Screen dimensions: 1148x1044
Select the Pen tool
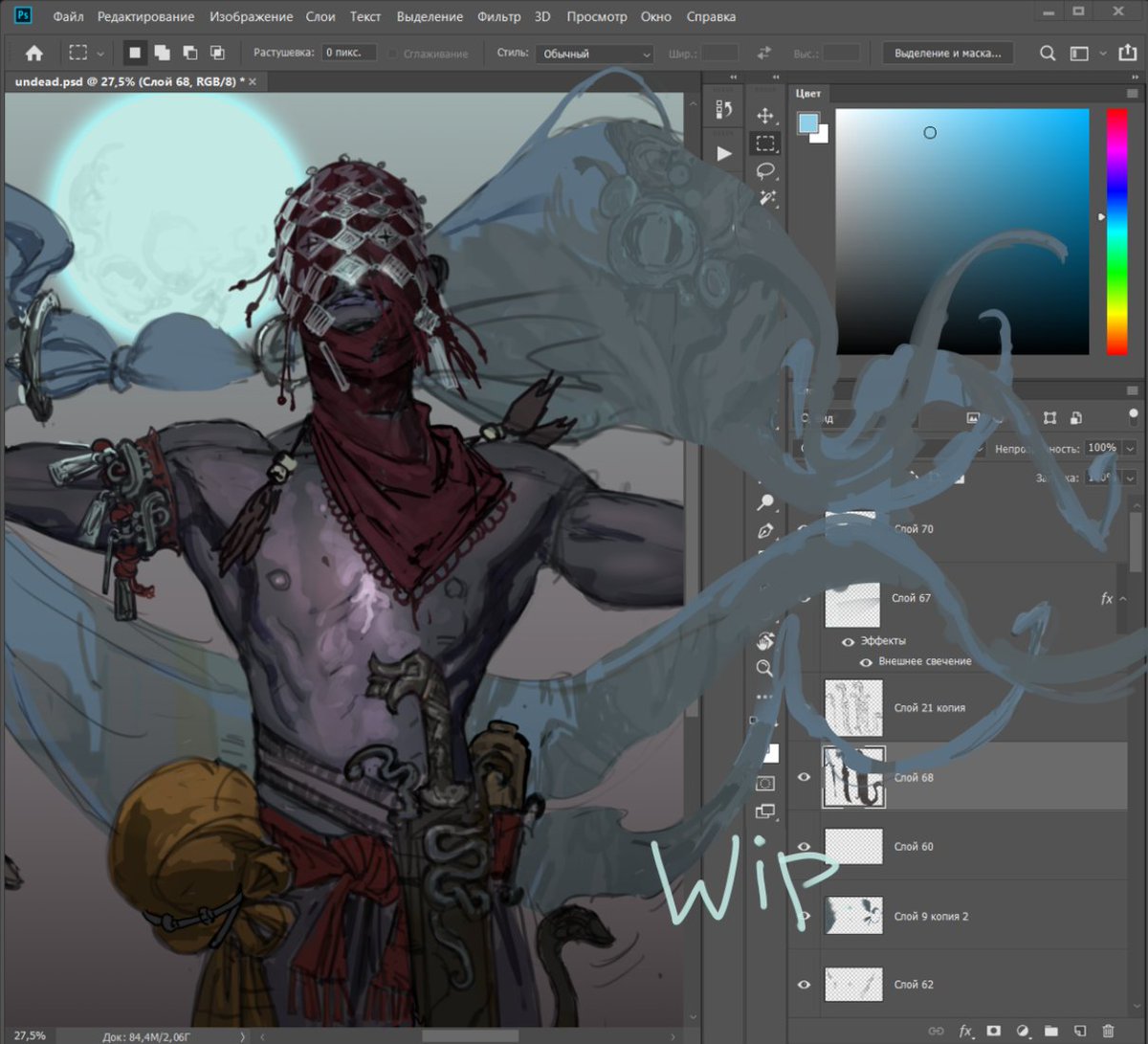pyautogui.click(x=765, y=530)
